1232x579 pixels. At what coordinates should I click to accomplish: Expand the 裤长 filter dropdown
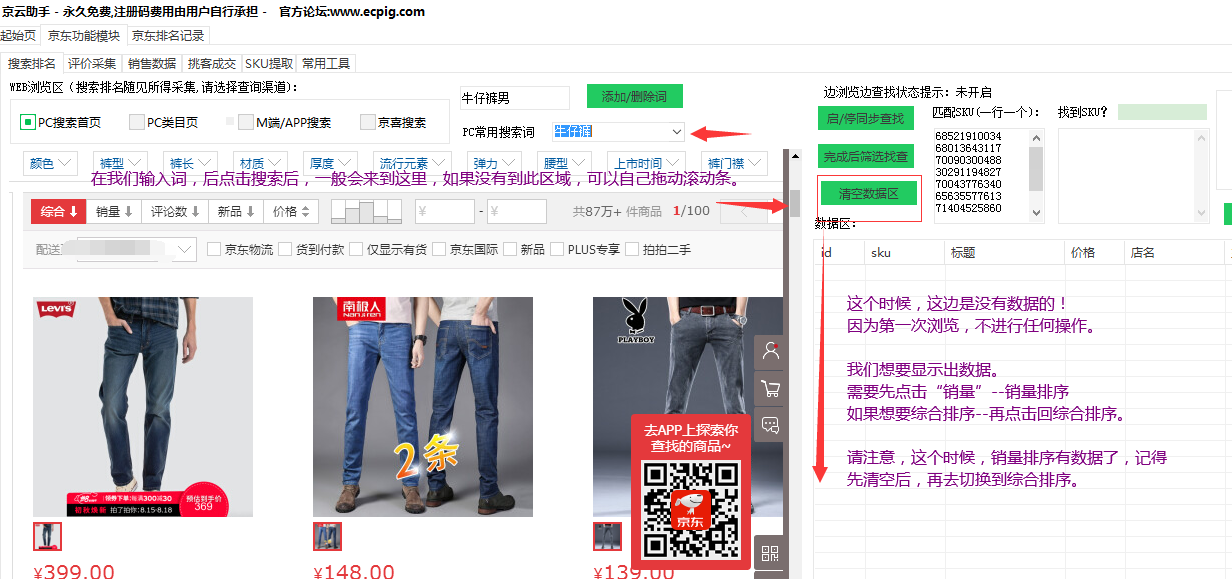(x=190, y=163)
